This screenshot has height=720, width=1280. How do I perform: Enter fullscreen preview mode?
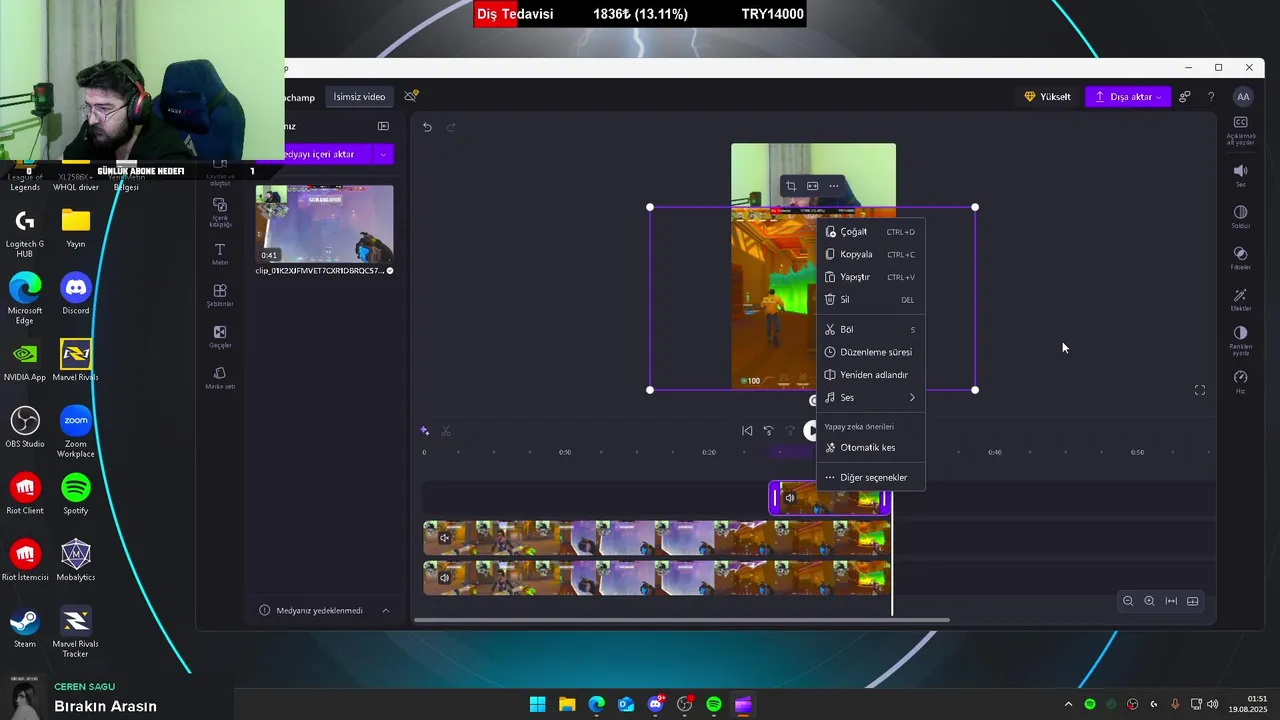1200,390
